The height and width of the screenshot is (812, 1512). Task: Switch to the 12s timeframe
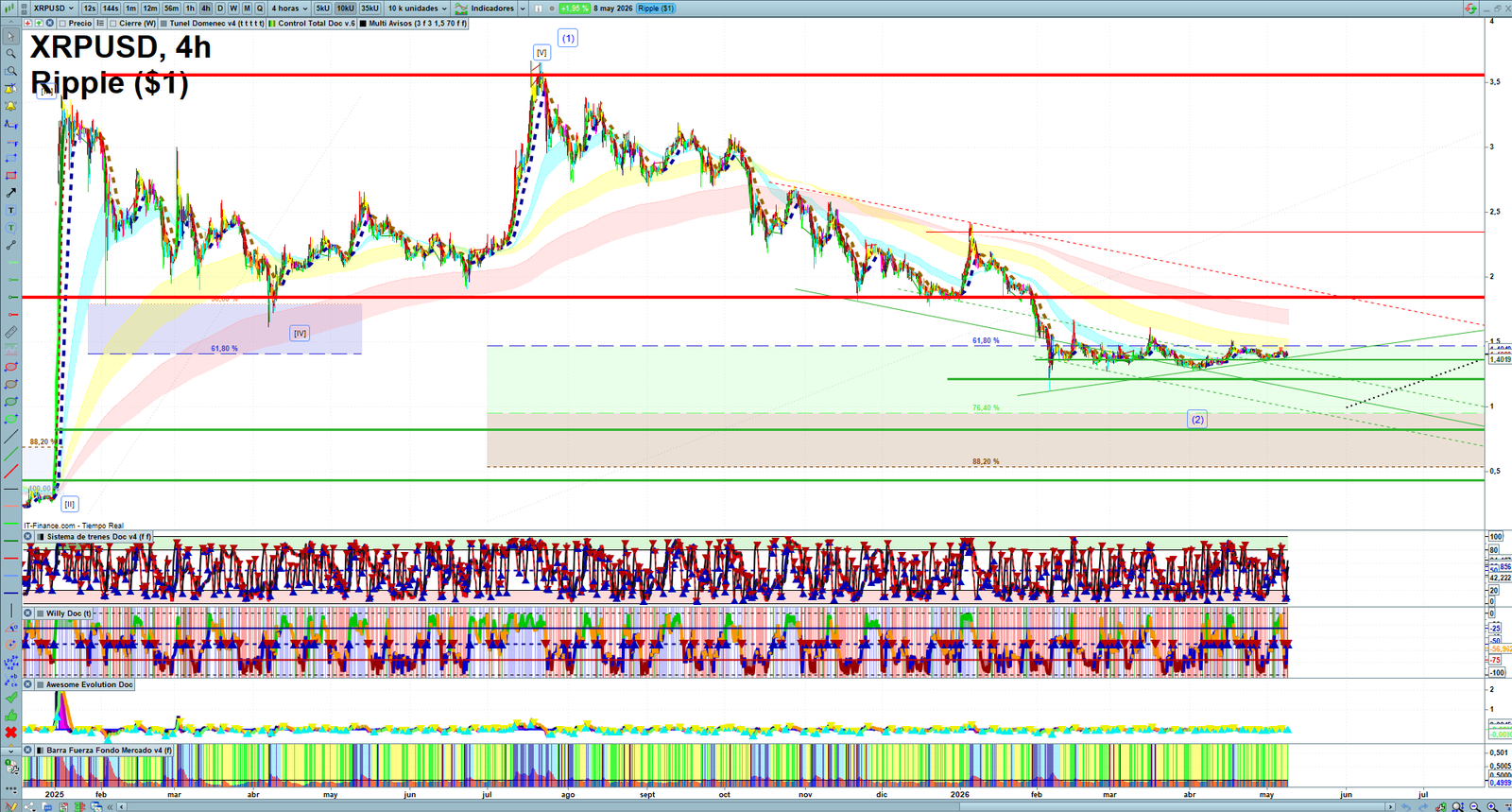[x=90, y=9]
